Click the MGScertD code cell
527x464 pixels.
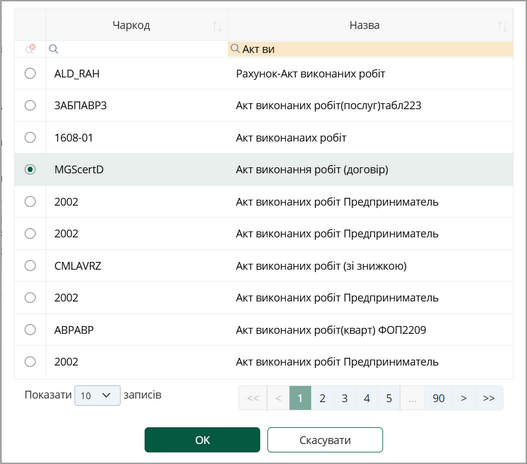point(137,170)
